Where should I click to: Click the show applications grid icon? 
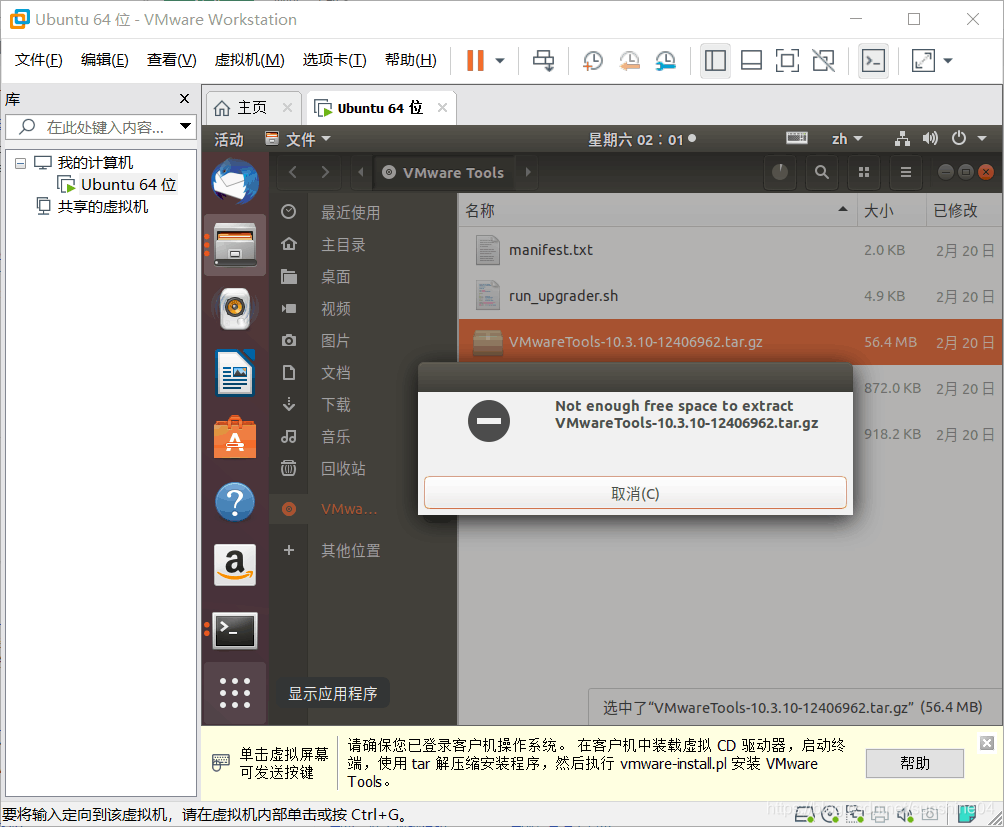pyautogui.click(x=235, y=693)
